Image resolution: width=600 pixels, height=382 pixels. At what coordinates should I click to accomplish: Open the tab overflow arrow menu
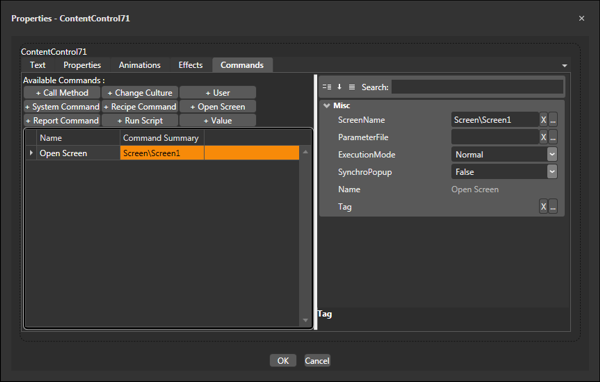(564, 65)
